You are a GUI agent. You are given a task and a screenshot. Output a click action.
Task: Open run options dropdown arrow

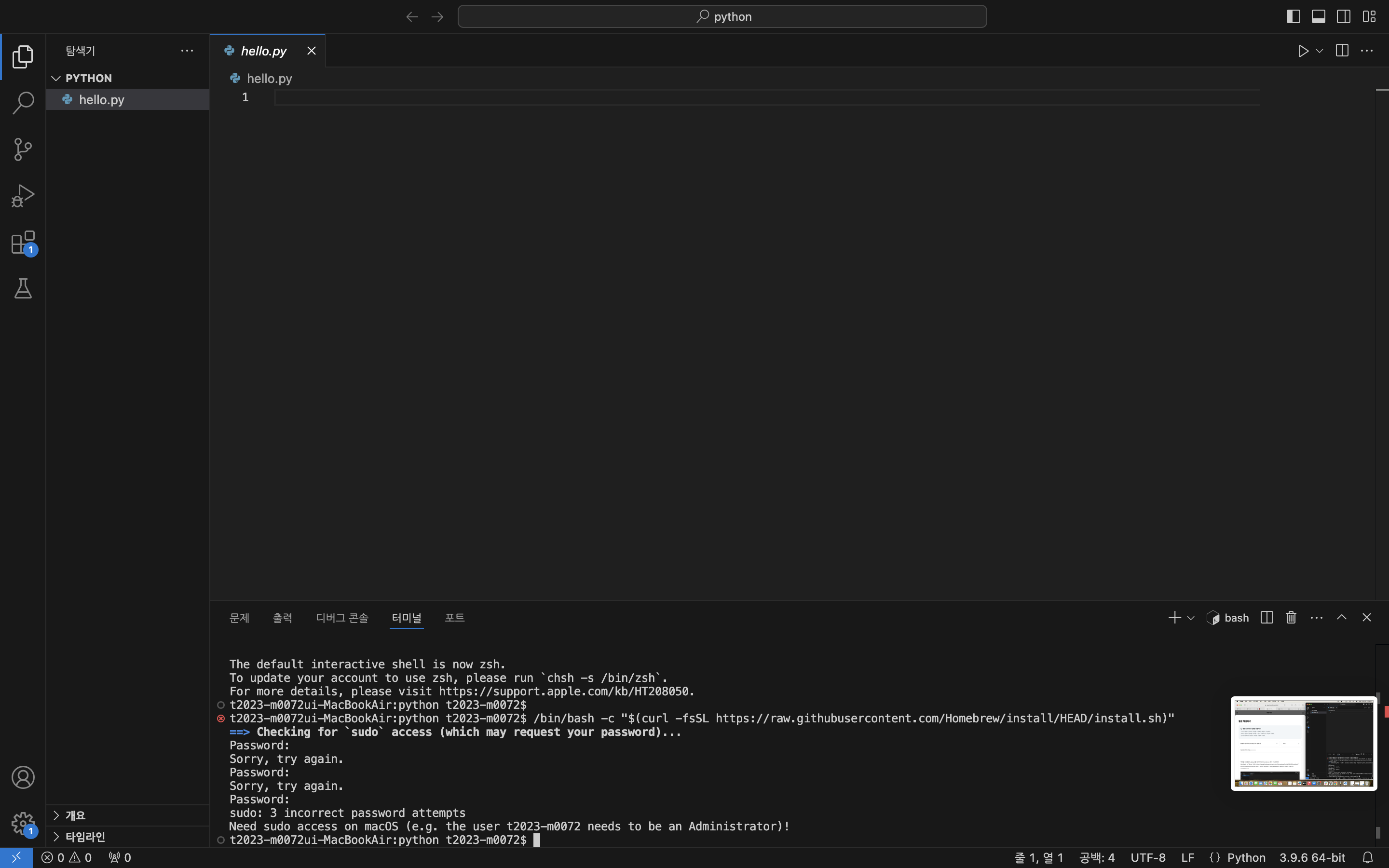click(x=1320, y=51)
